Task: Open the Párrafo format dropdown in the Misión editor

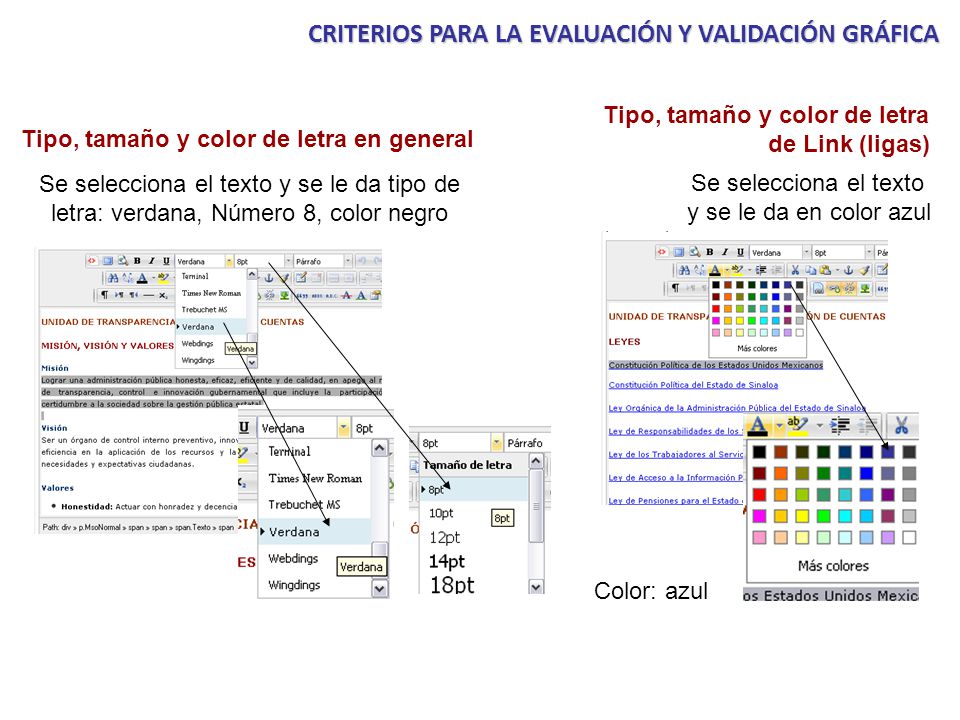Action: click(x=348, y=261)
